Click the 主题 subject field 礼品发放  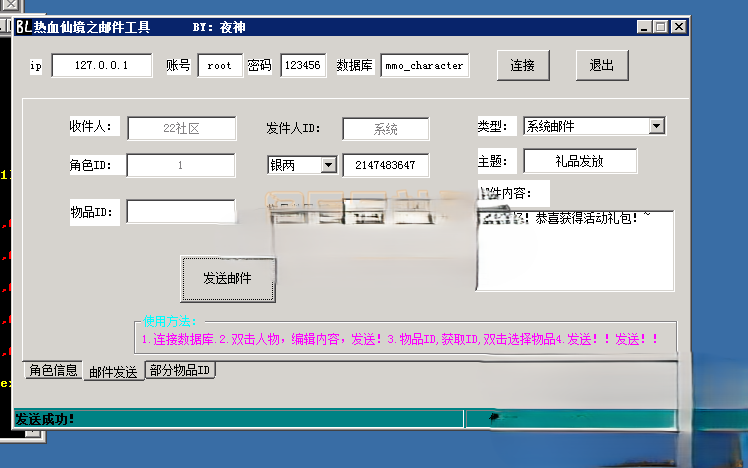[580, 161]
